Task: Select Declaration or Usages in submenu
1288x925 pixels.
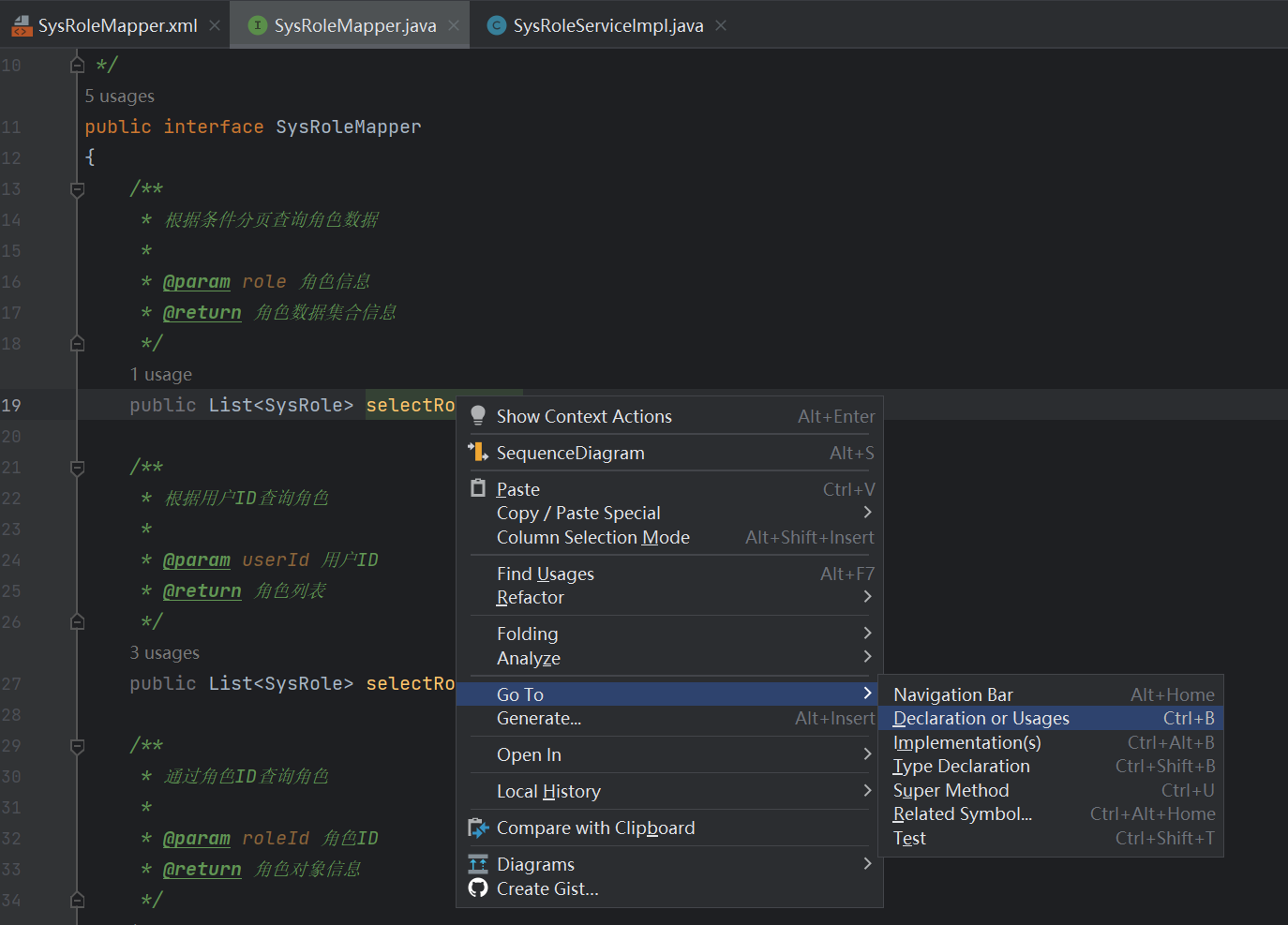Action: tap(981, 718)
